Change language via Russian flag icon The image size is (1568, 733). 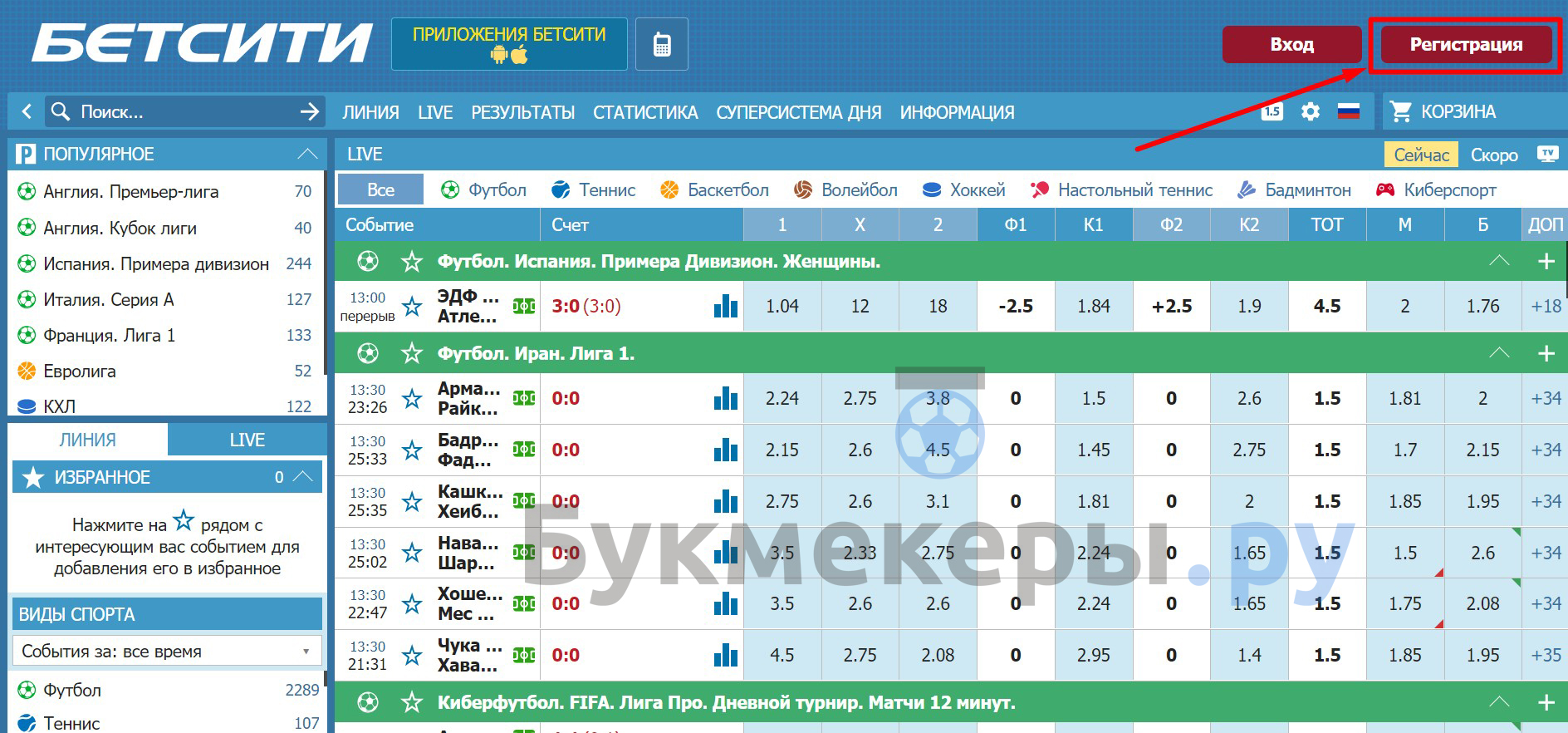click(1349, 111)
